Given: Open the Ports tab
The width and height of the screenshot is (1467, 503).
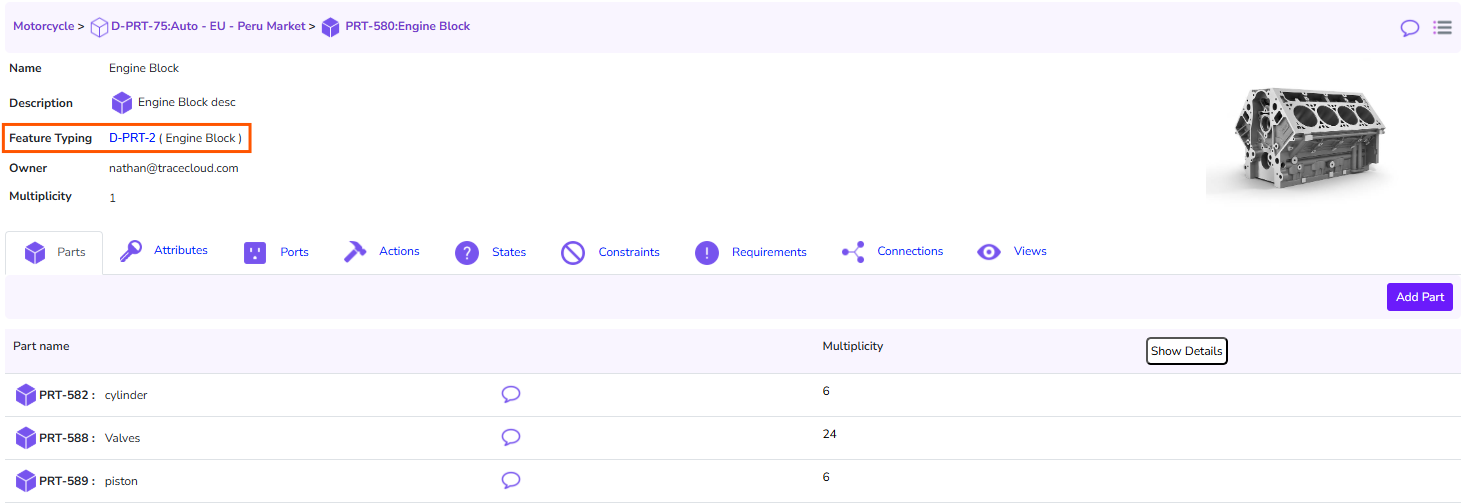Looking at the screenshot, I should (x=294, y=252).
